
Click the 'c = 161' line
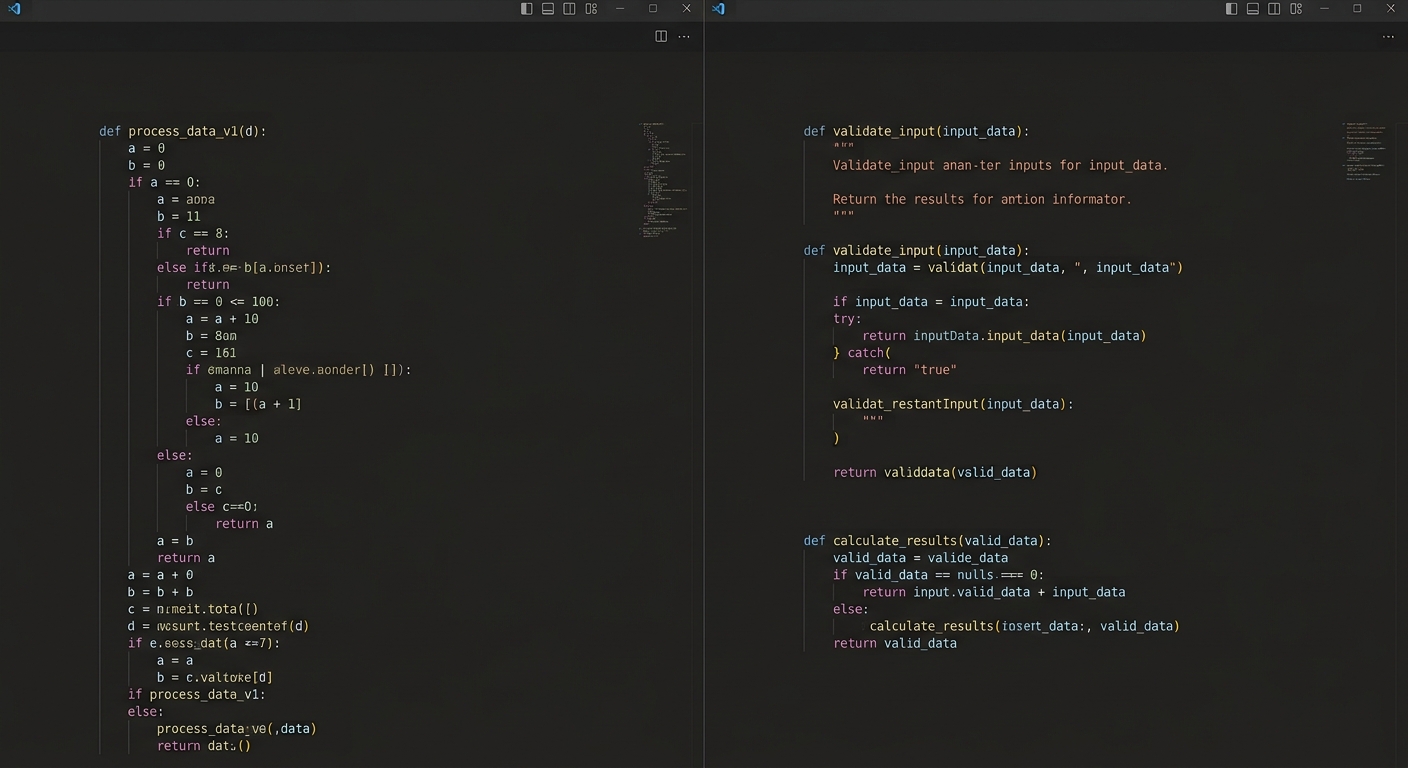[211, 353]
